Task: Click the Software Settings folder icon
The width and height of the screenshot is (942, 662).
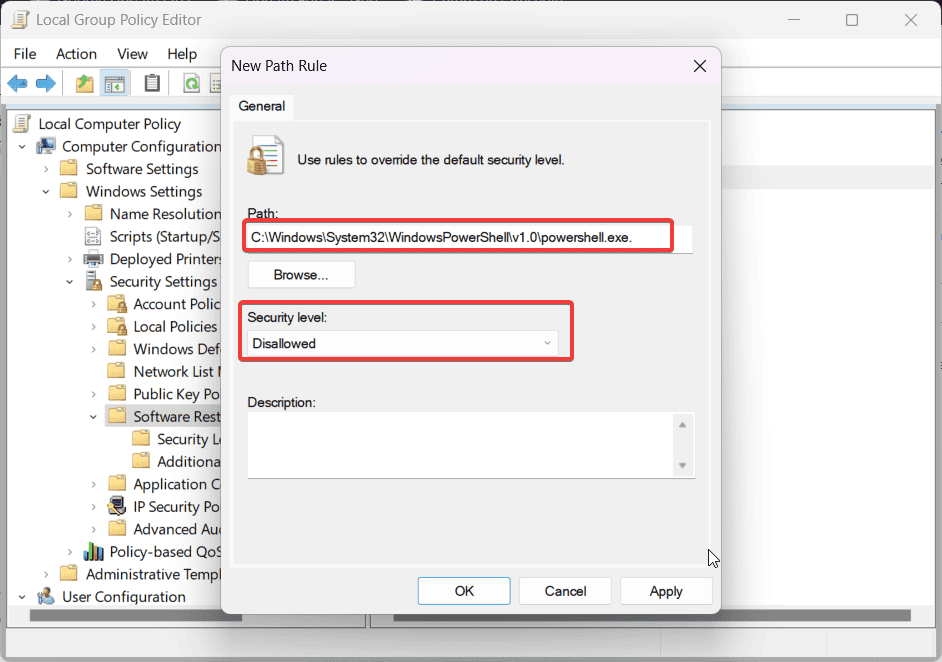Action: pyautogui.click(x=69, y=168)
